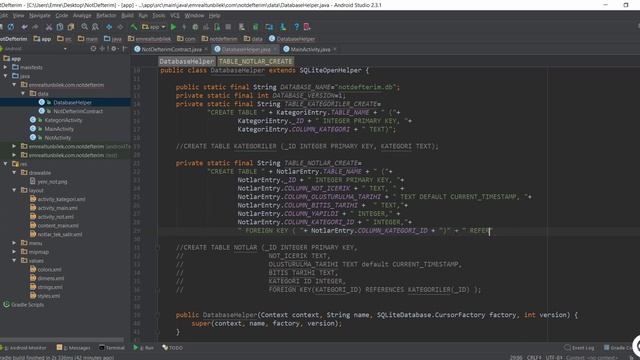Expand the manifests folder

click(x=6, y=67)
